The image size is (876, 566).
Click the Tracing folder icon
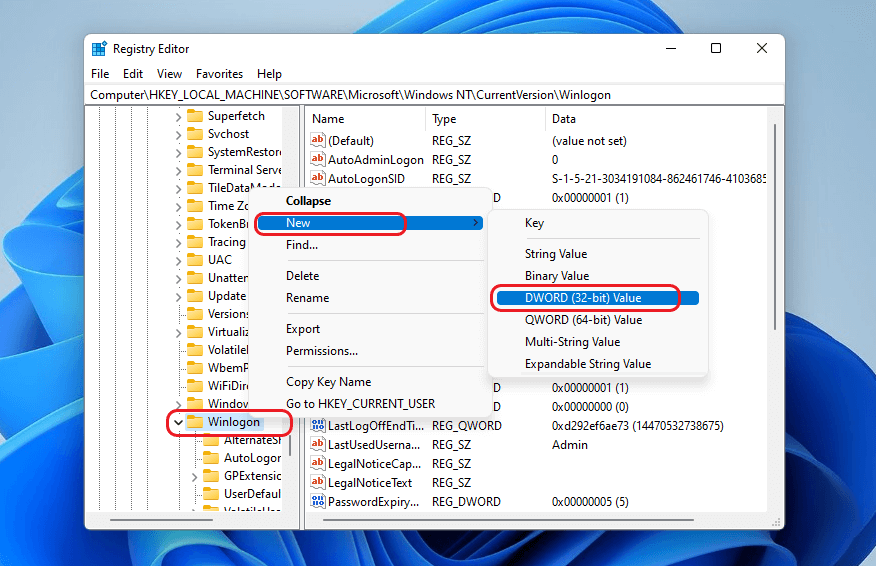(195, 242)
